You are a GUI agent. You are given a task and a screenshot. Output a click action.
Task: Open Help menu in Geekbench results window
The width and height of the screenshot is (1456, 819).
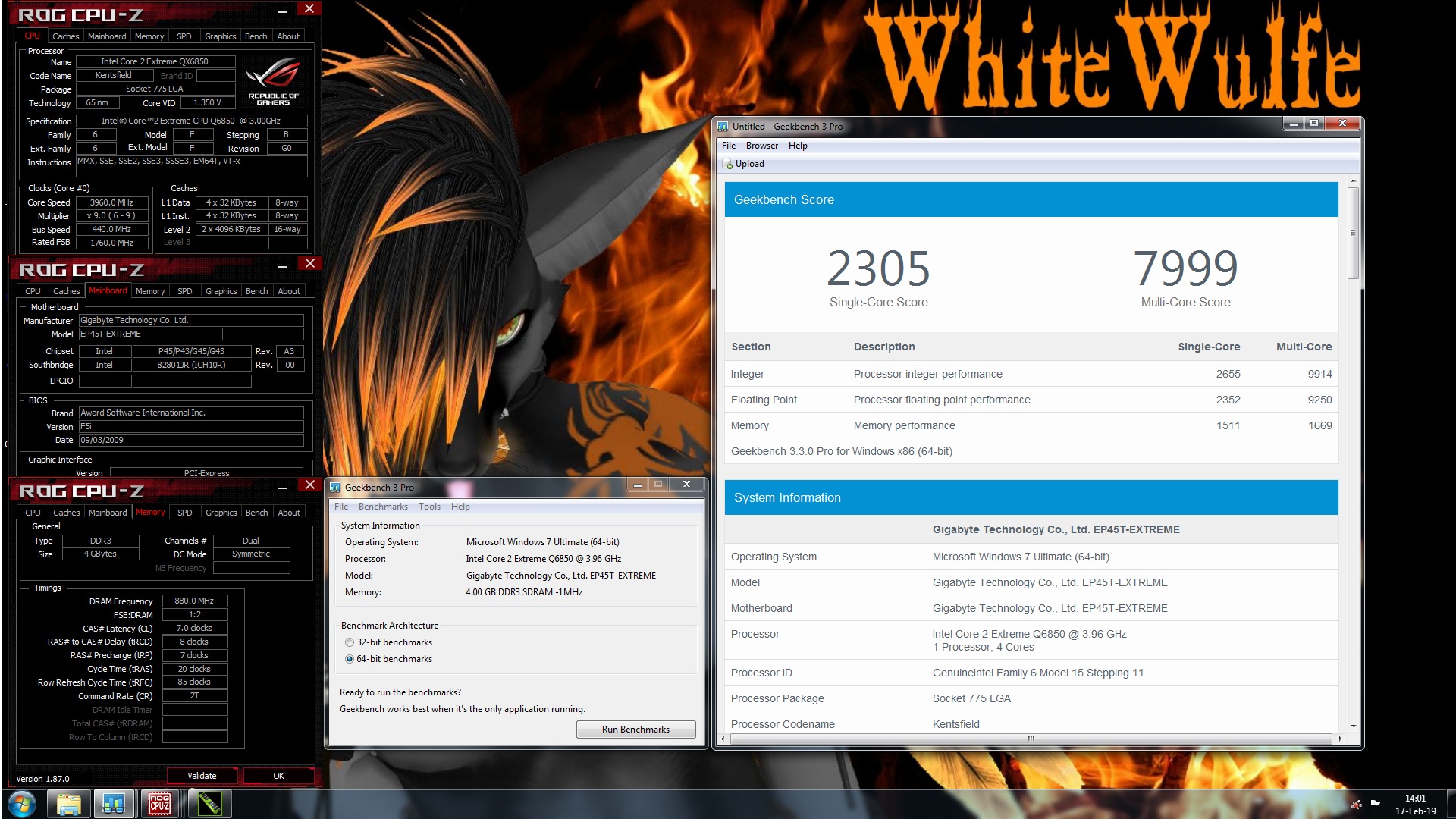798,146
